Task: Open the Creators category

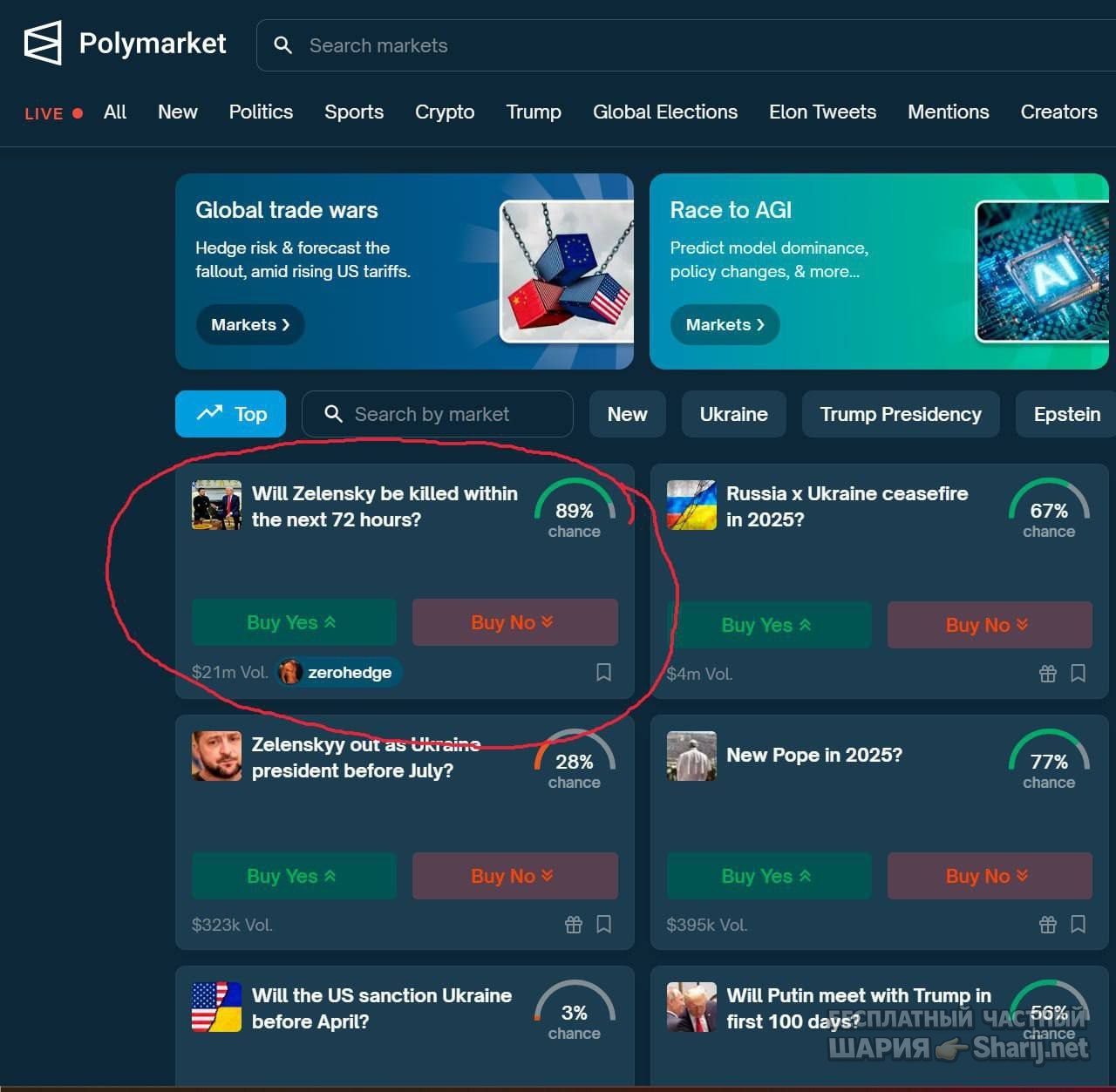Action: [x=1059, y=112]
